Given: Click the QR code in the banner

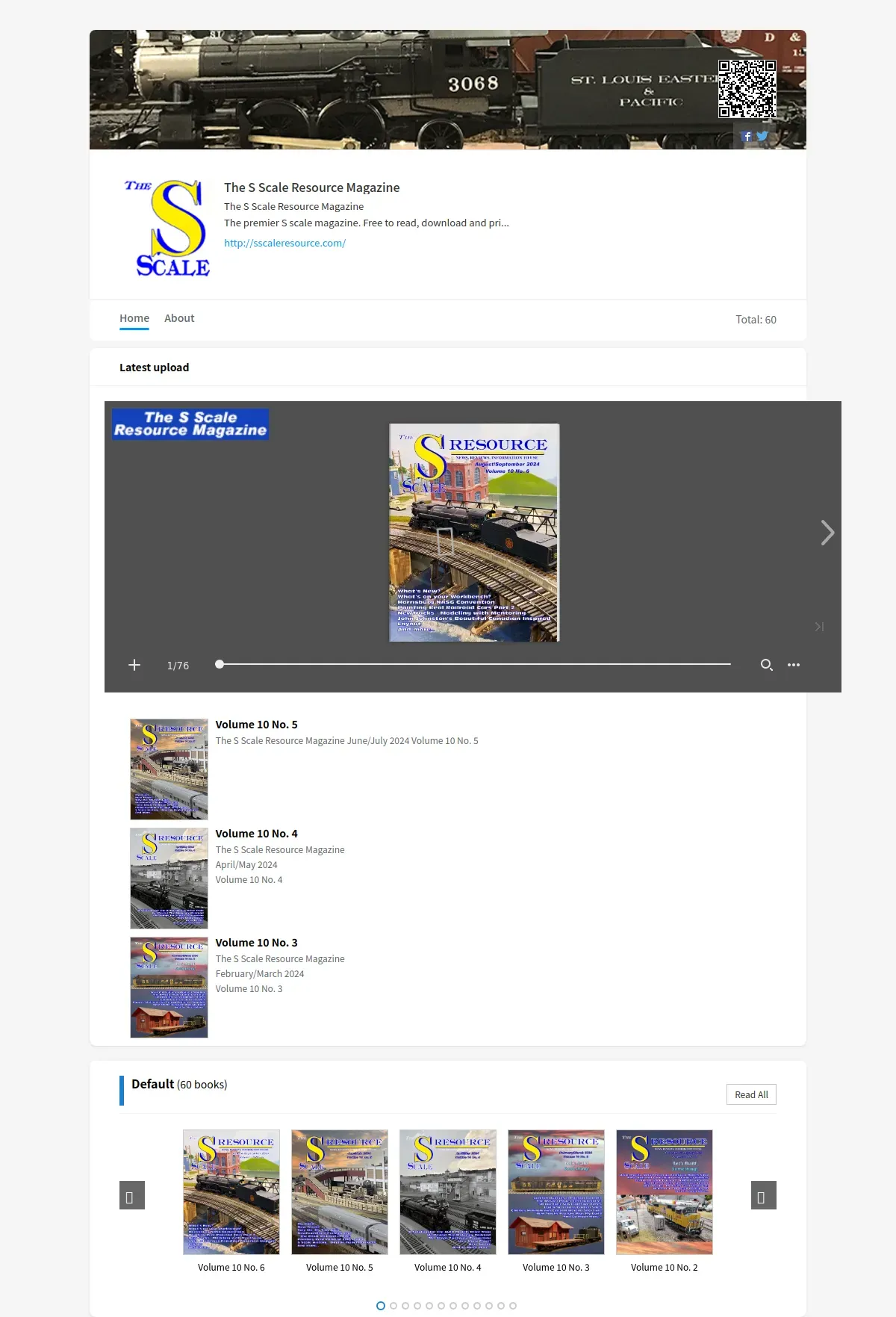Looking at the screenshot, I should click(x=747, y=89).
